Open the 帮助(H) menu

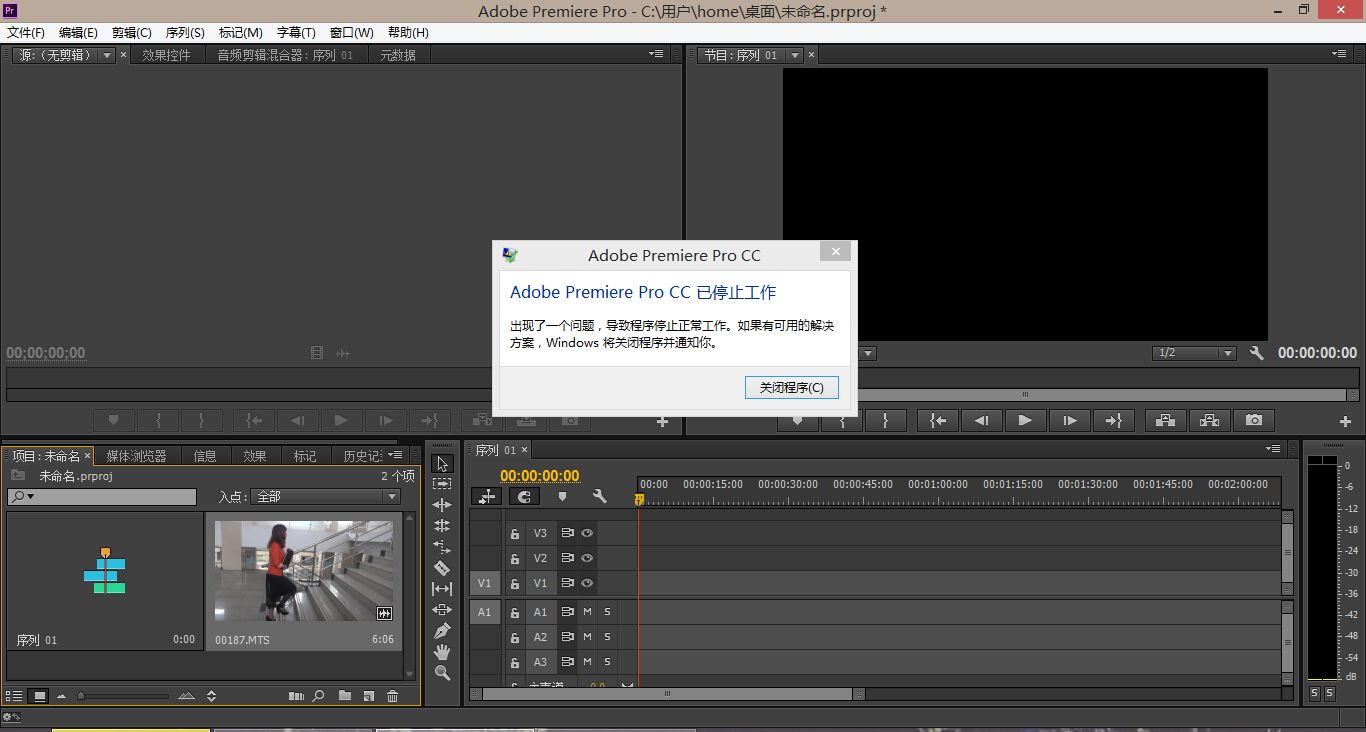(408, 33)
